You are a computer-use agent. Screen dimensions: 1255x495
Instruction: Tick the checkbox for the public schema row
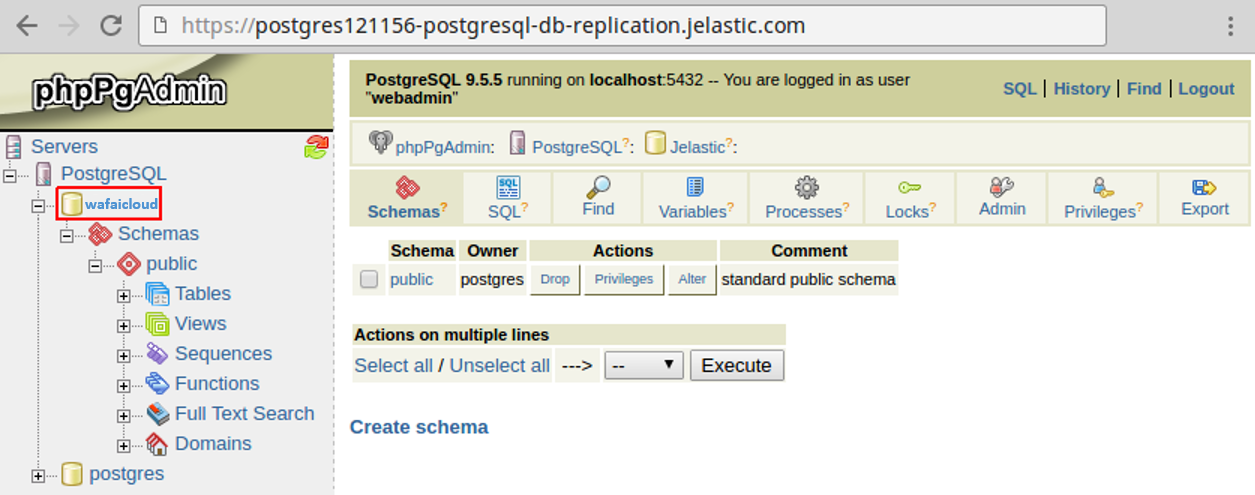click(369, 280)
